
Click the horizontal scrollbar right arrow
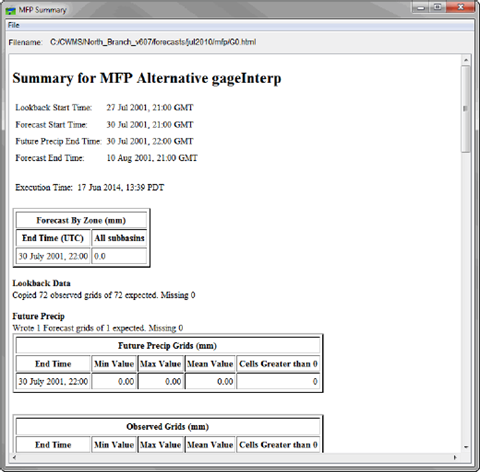(455, 457)
